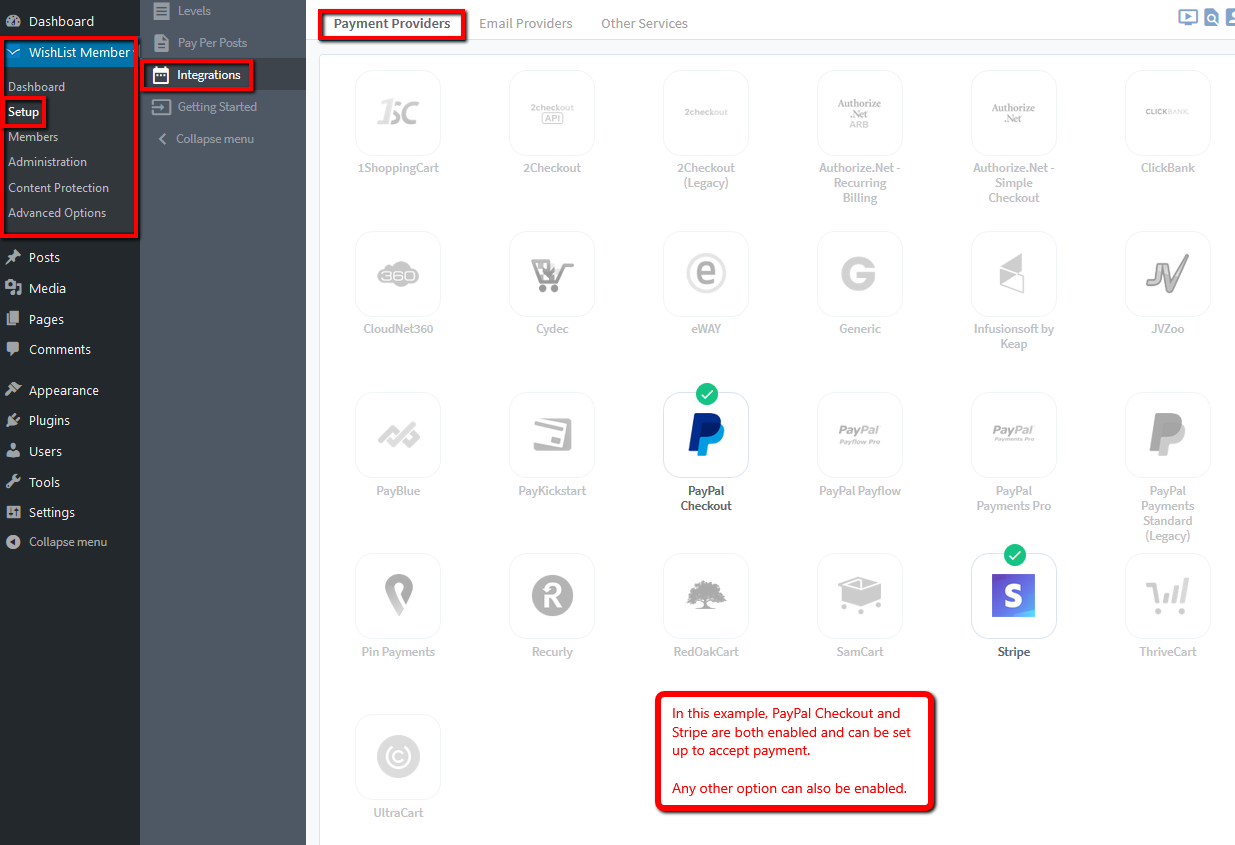Open the Generic integration icon
Viewport: 1235px width, 845px height.
(x=860, y=274)
